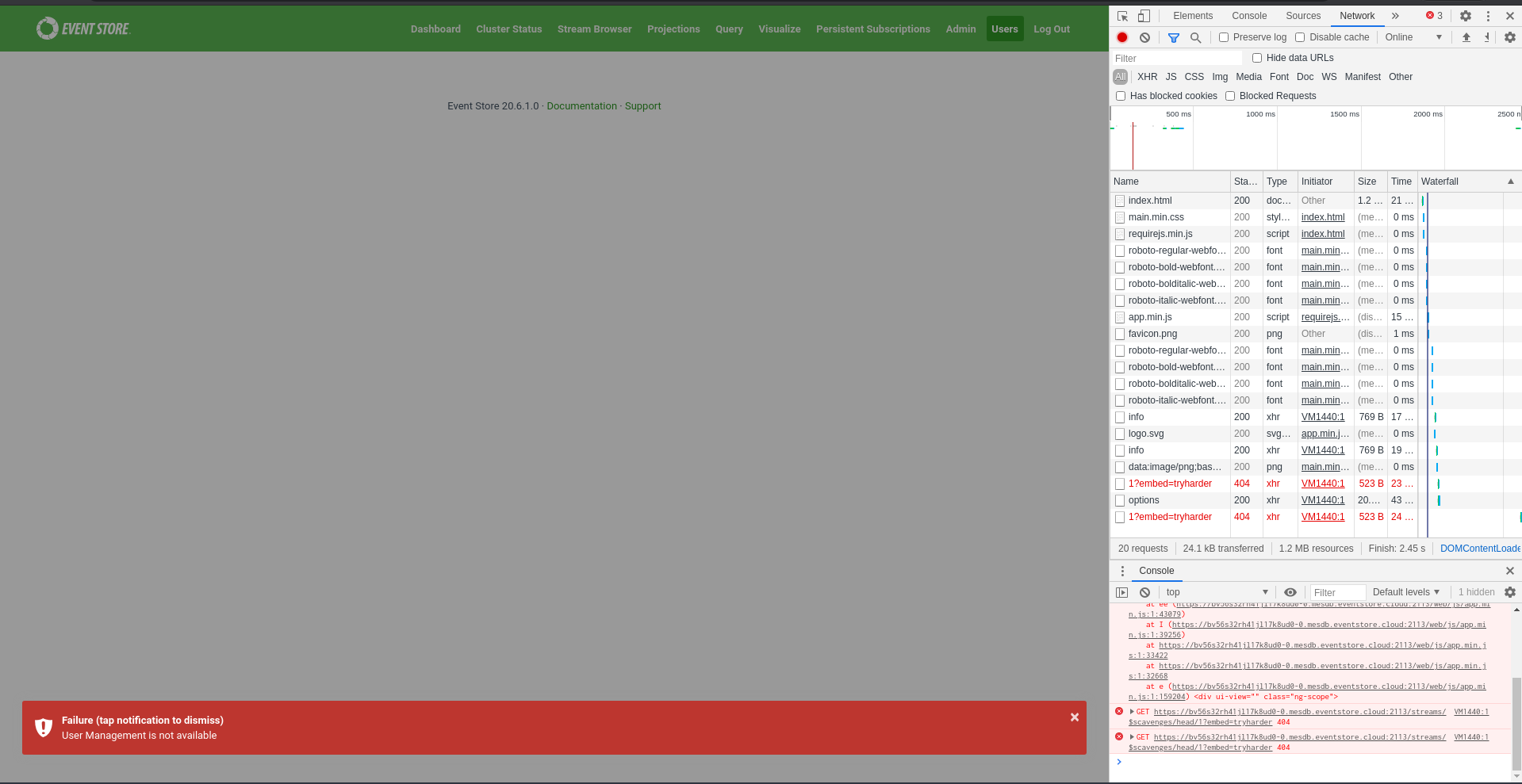The height and width of the screenshot is (784, 1522).
Task: Switch to the Sources tab
Action: [x=1303, y=16]
